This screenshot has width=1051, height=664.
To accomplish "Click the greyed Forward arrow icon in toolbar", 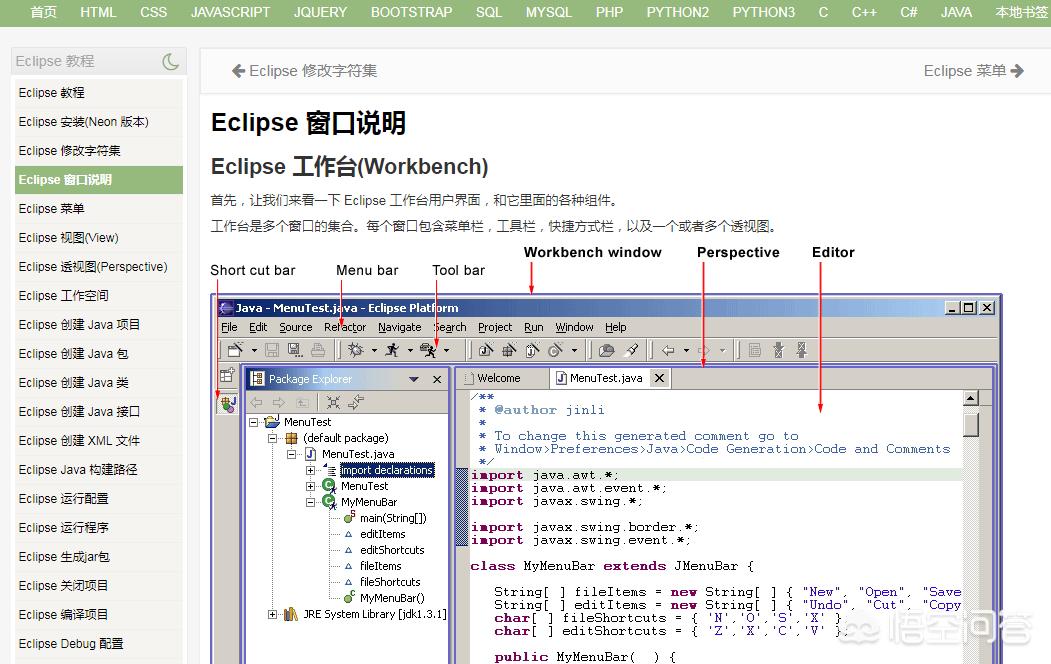I will click(704, 350).
